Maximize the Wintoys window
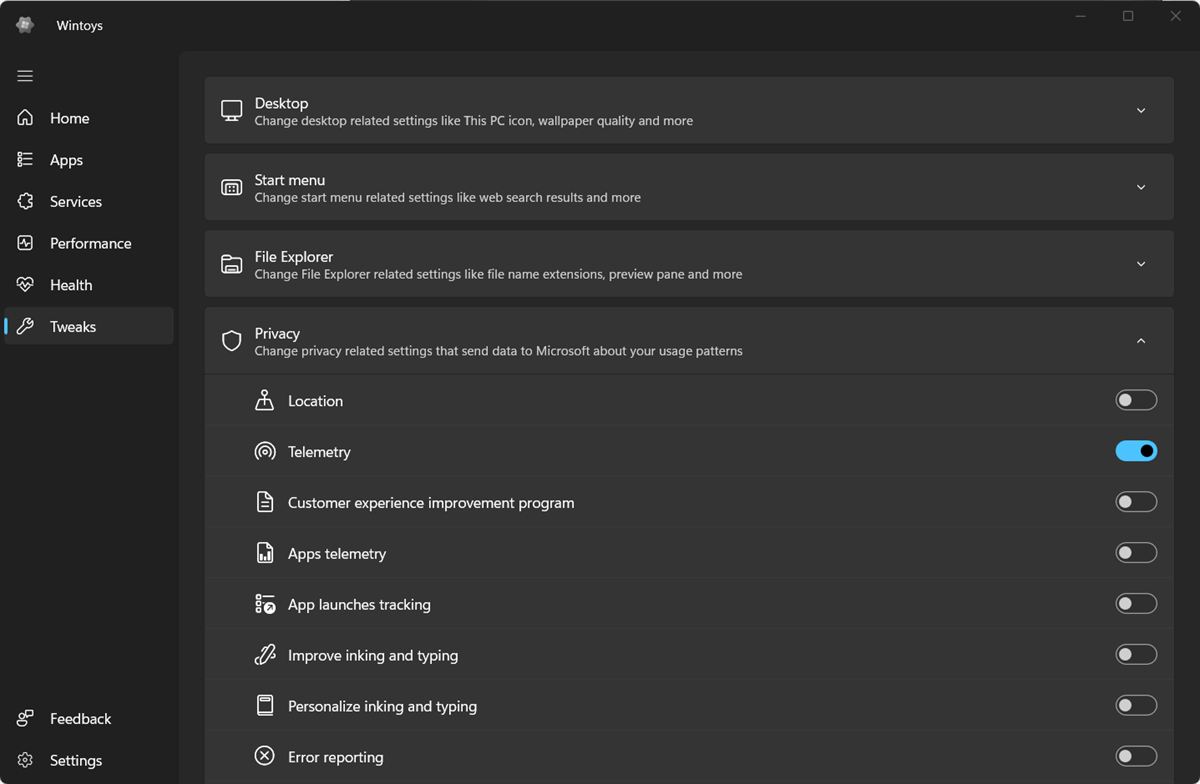This screenshot has width=1200, height=784. [x=1128, y=16]
